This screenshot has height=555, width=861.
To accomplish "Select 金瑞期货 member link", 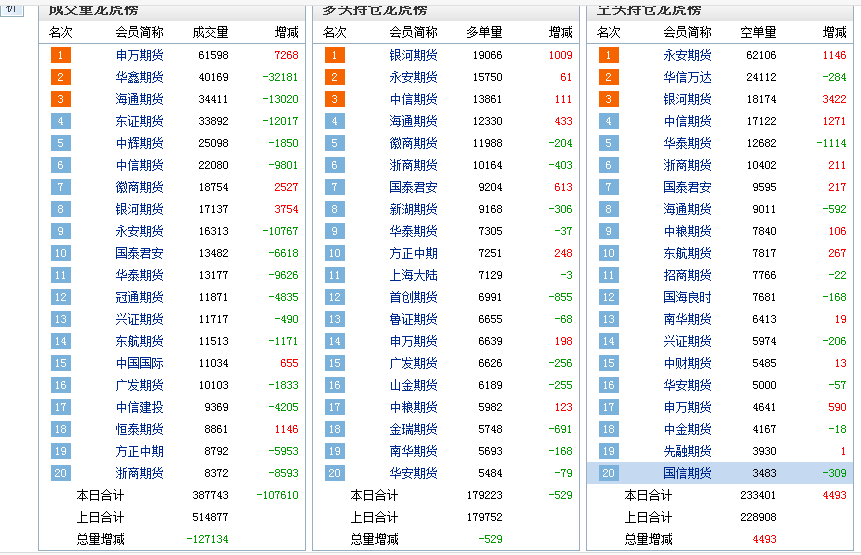I will [413, 429].
